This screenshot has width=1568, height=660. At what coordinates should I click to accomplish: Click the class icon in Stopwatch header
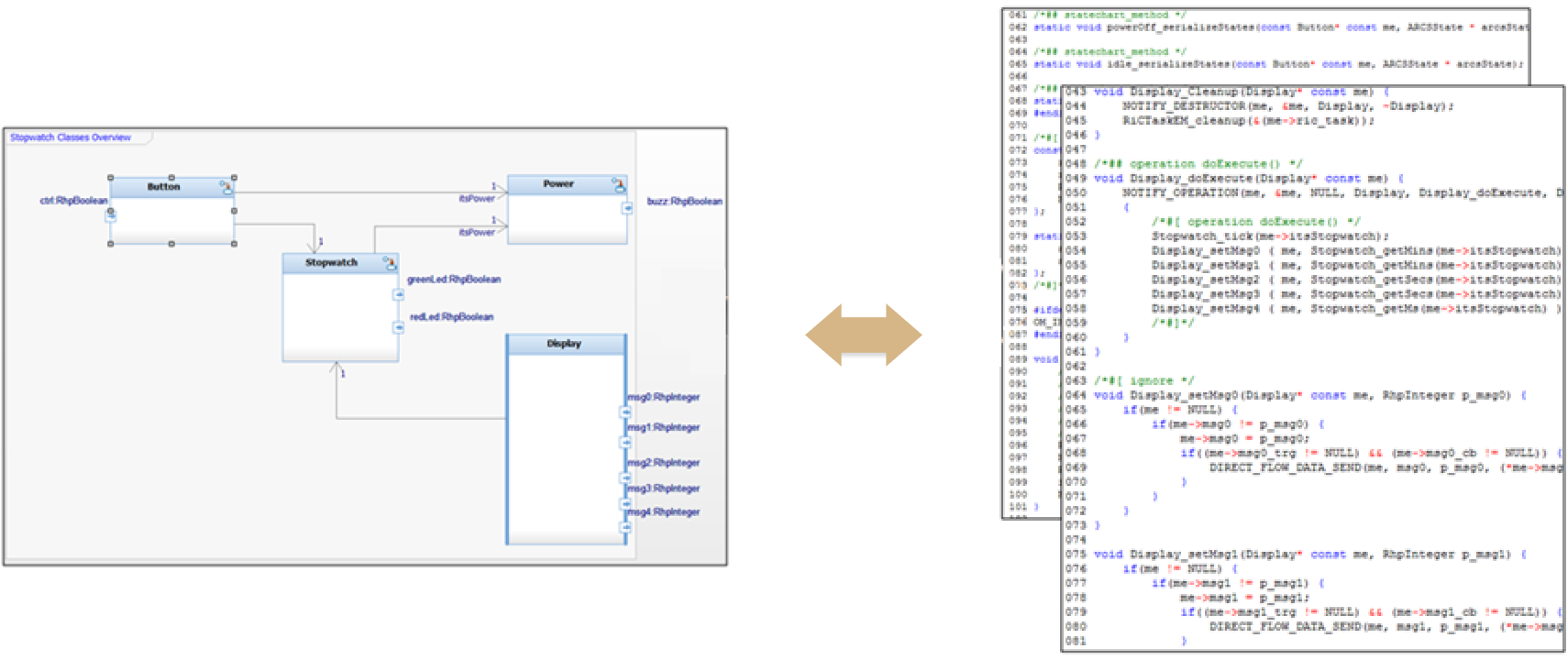coord(390,263)
